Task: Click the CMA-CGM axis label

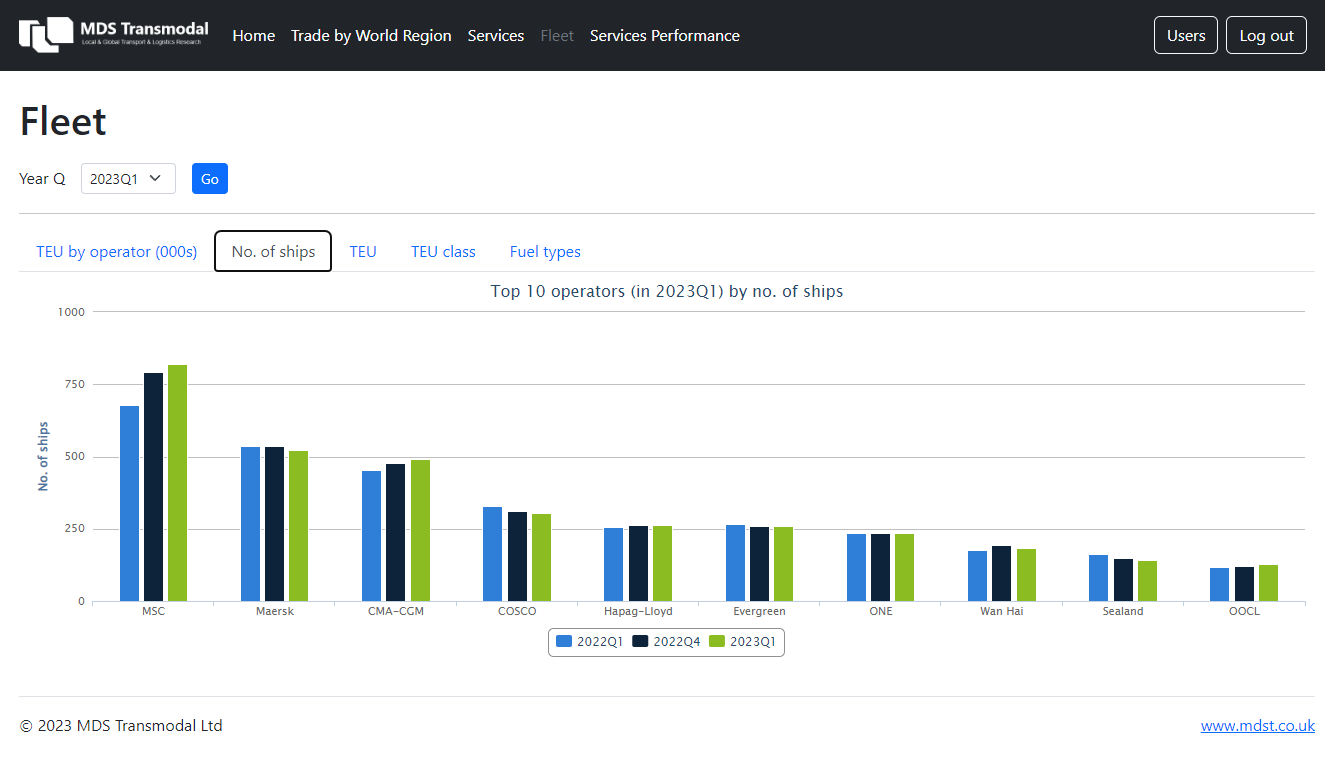Action: (396, 611)
